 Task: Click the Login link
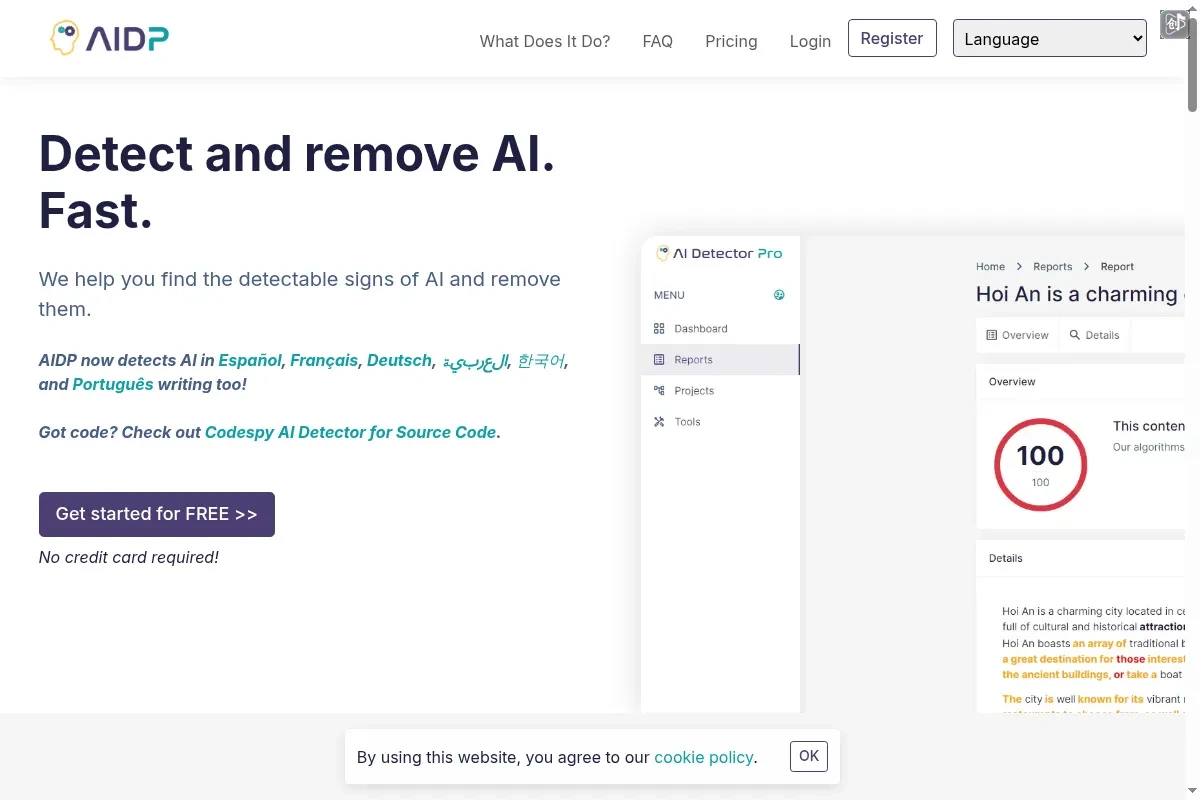click(x=810, y=41)
